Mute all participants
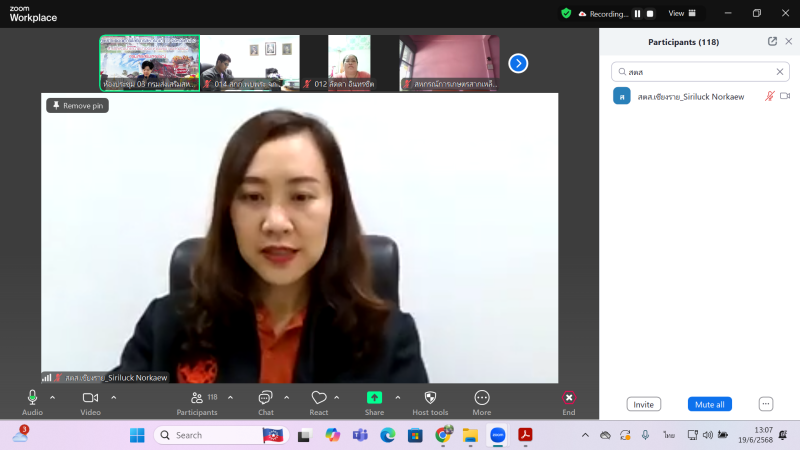Image resolution: width=800 pixels, height=450 pixels. pyautogui.click(x=710, y=404)
